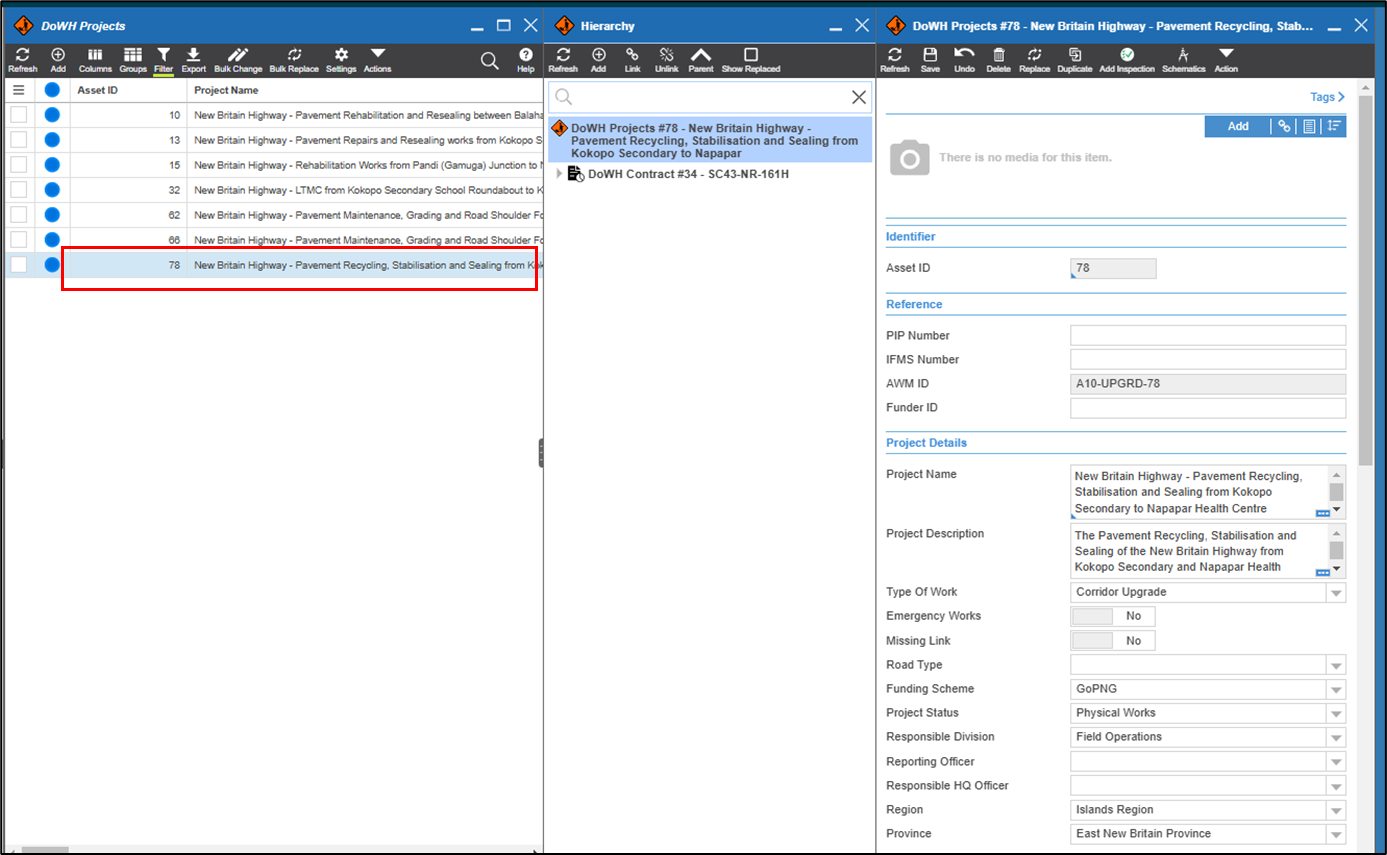The height and width of the screenshot is (855, 1387).
Task: Check the box for Asset ID 10 row
Action: tap(19, 115)
